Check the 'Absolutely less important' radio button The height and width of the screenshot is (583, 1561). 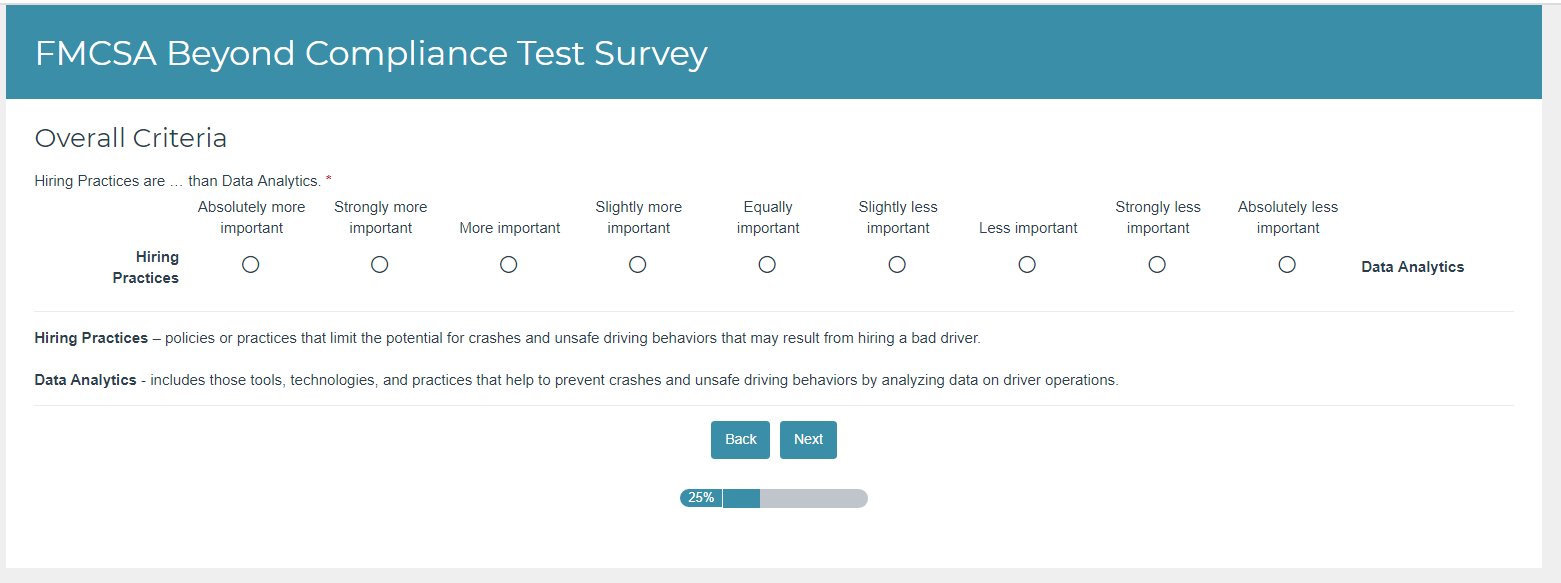[1287, 265]
